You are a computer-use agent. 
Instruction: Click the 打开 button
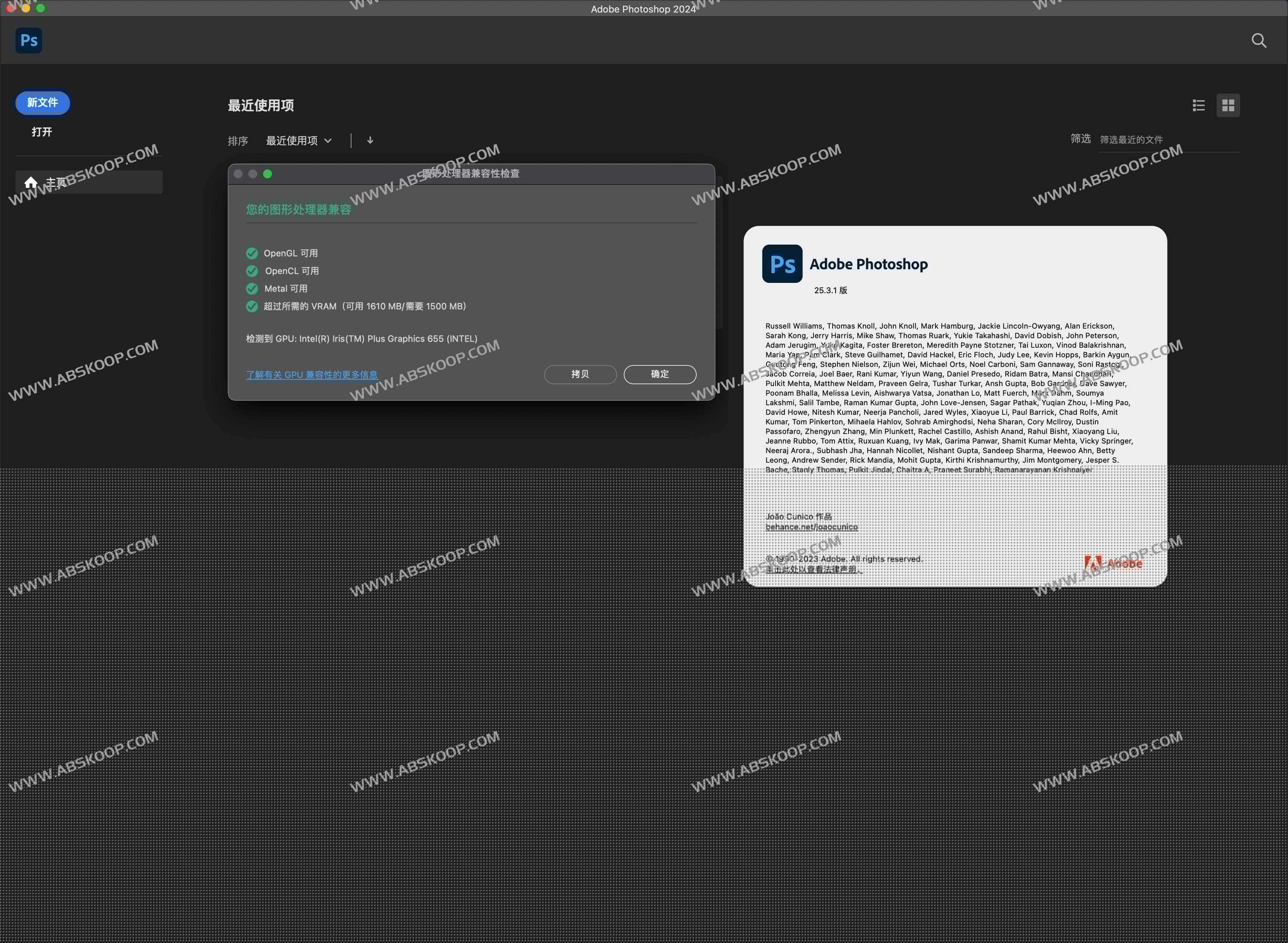tap(42, 132)
